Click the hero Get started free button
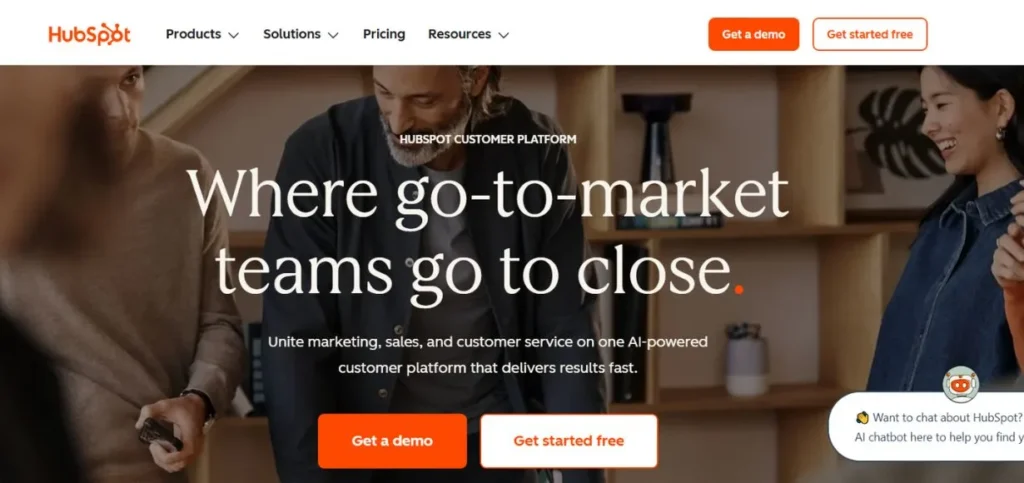This screenshot has width=1024, height=483. pos(569,441)
